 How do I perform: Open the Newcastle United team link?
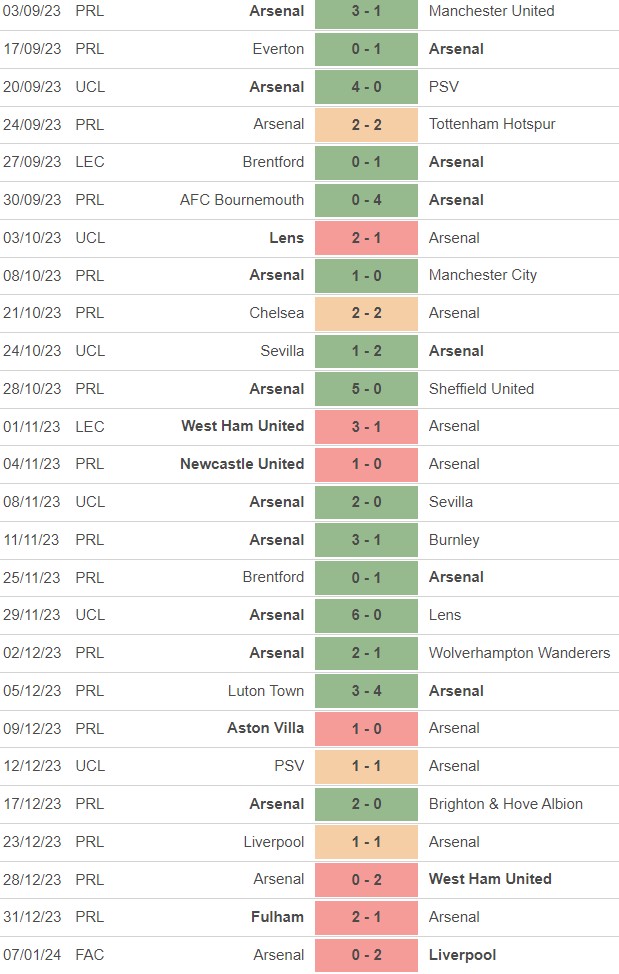(x=242, y=464)
